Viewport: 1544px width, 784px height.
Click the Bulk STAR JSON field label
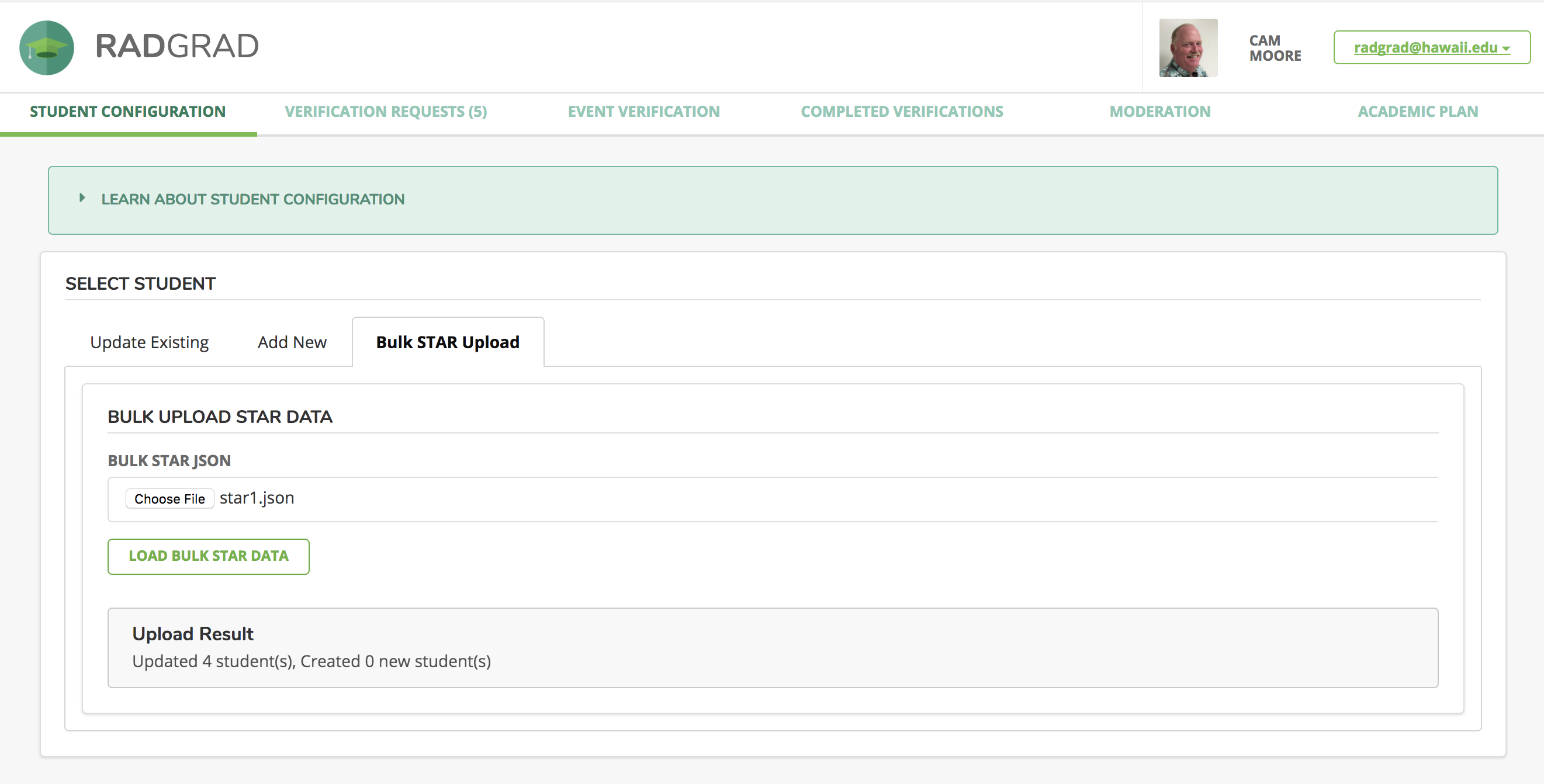[x=169, y=461]
